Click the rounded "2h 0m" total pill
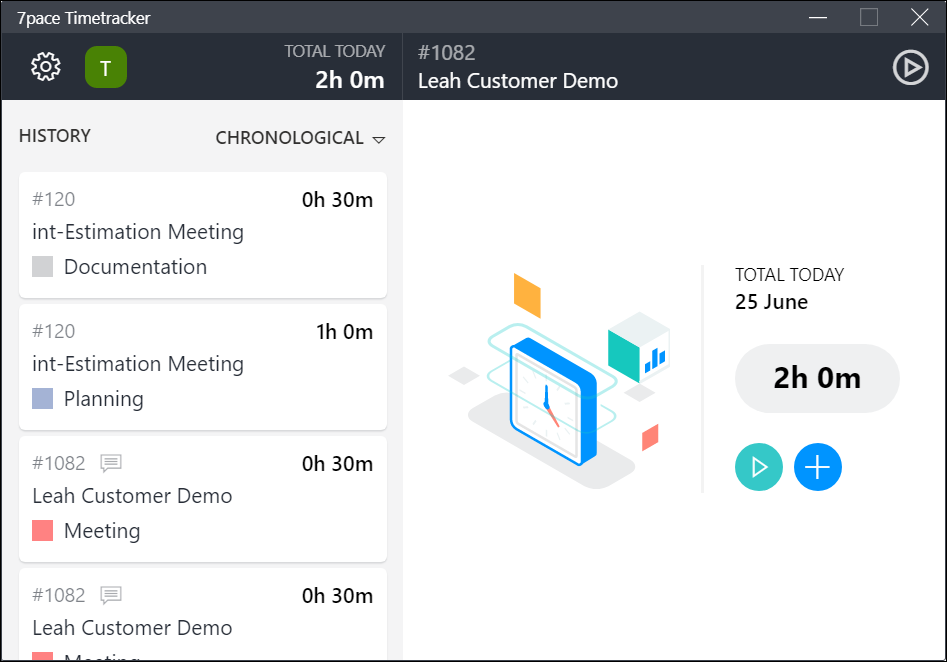947x662 pixels. (817, 378)
